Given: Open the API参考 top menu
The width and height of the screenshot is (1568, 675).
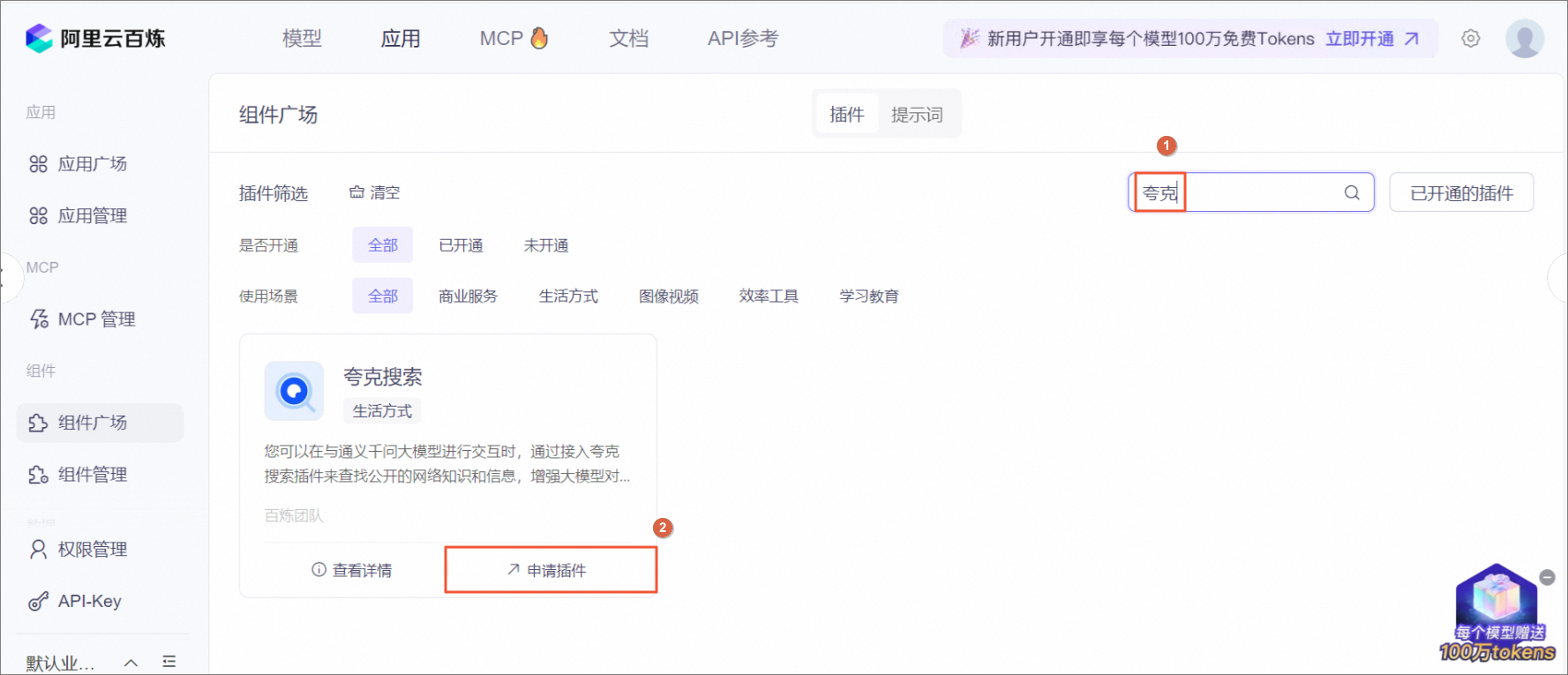Looking at the screenshot, I should [x=743, y=38].
